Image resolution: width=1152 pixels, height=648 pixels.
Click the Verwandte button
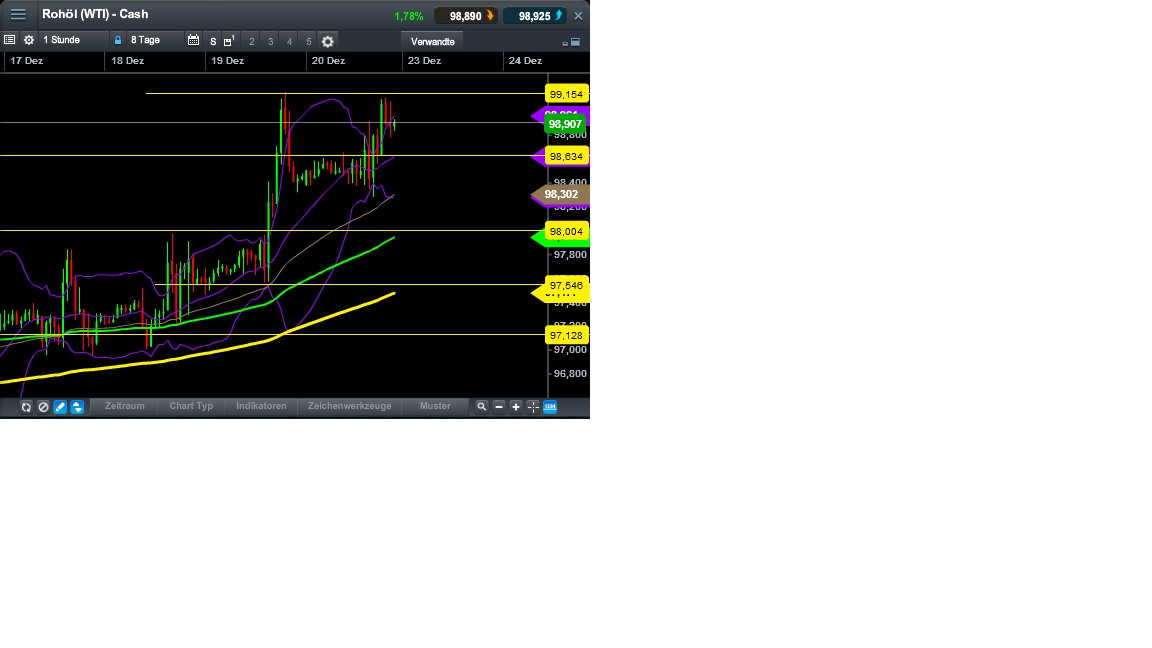[432, 41]
